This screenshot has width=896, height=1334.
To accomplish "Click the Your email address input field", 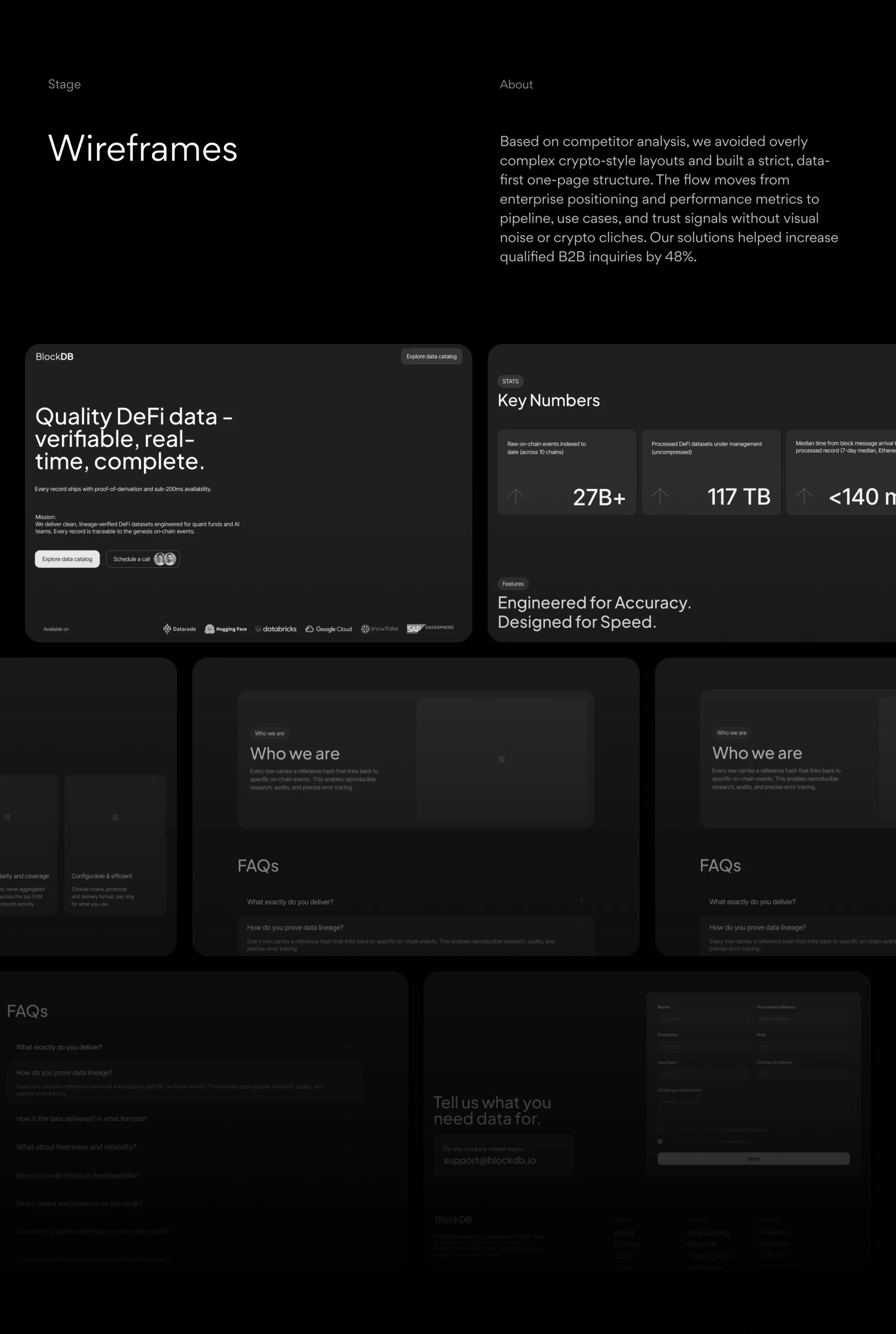I will (x=804, y=1019).
